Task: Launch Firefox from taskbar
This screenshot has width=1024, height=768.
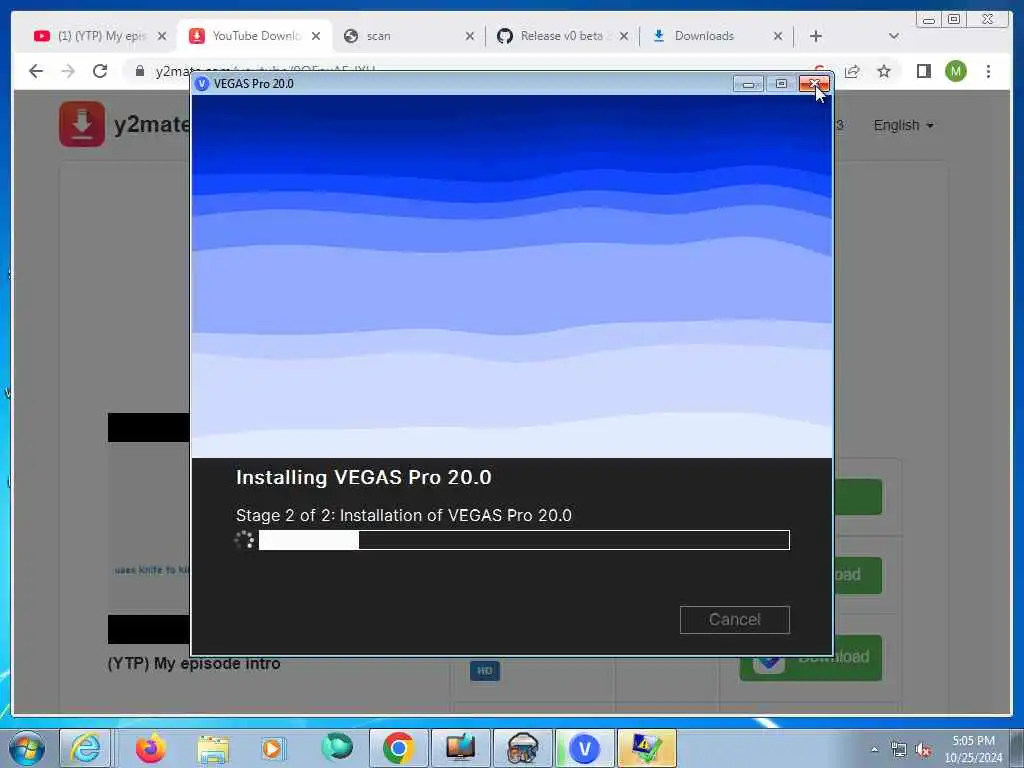Action: [x=150, y=748]
